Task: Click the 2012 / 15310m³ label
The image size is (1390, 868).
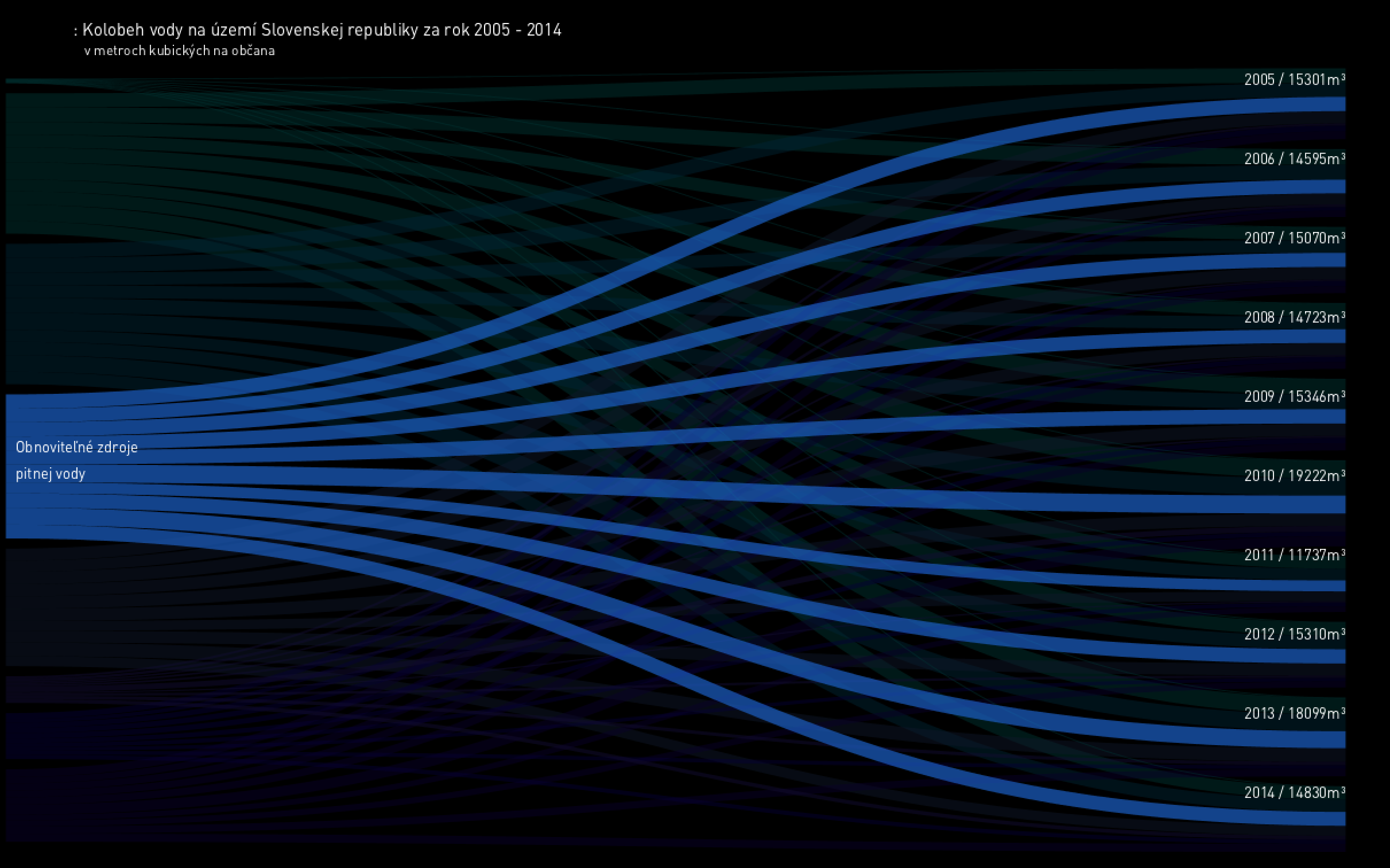Action: (1294, 634)
